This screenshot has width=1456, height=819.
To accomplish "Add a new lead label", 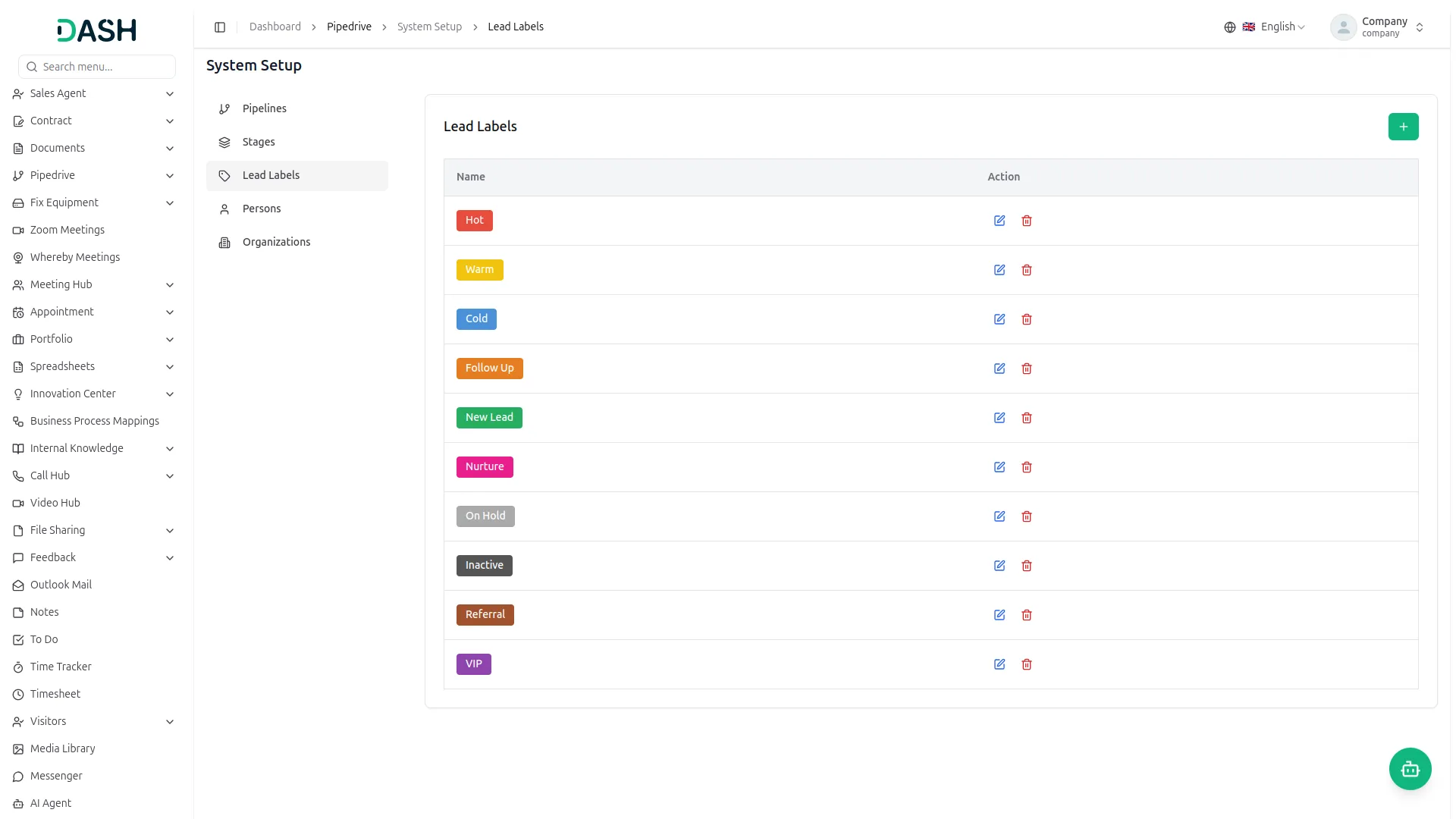I will pos(1403,127).
